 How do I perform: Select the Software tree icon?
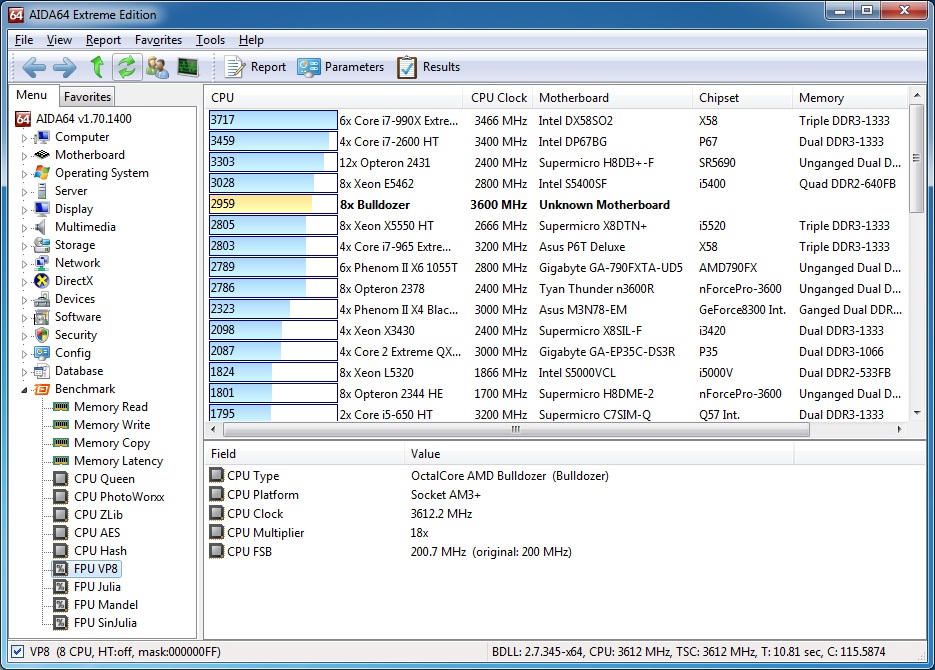click(42, 317)
